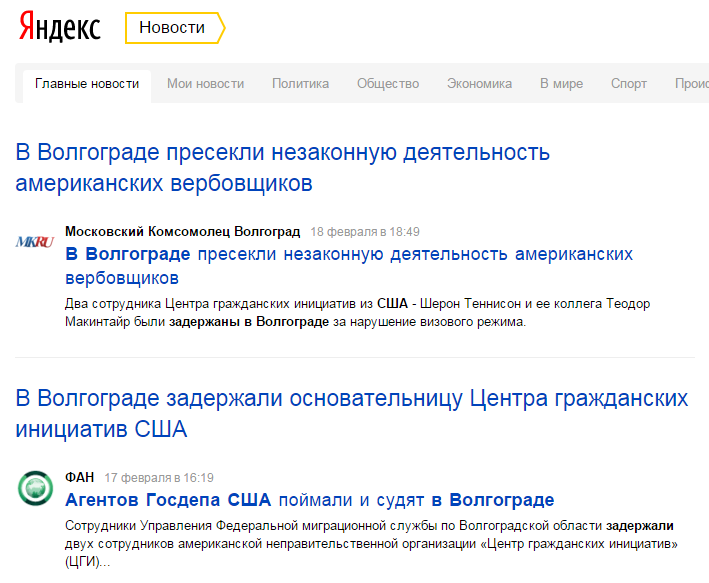
Task: Open the article Агентов Госдепа США поймали
Action: pos(310,500)
